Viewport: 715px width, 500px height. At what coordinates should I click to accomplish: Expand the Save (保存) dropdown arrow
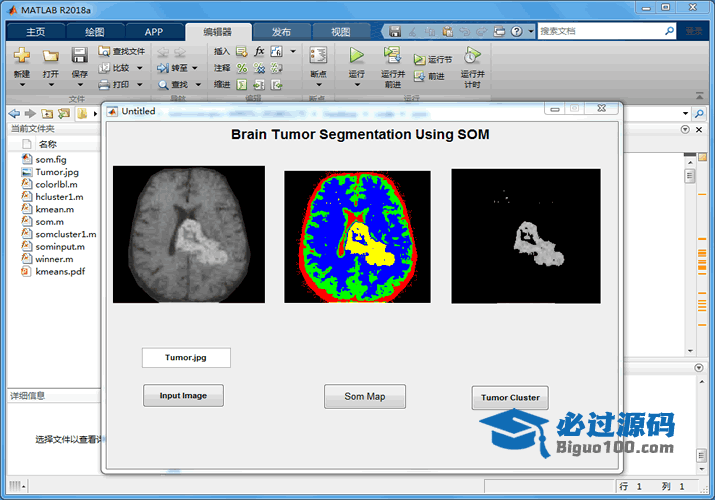80,85
